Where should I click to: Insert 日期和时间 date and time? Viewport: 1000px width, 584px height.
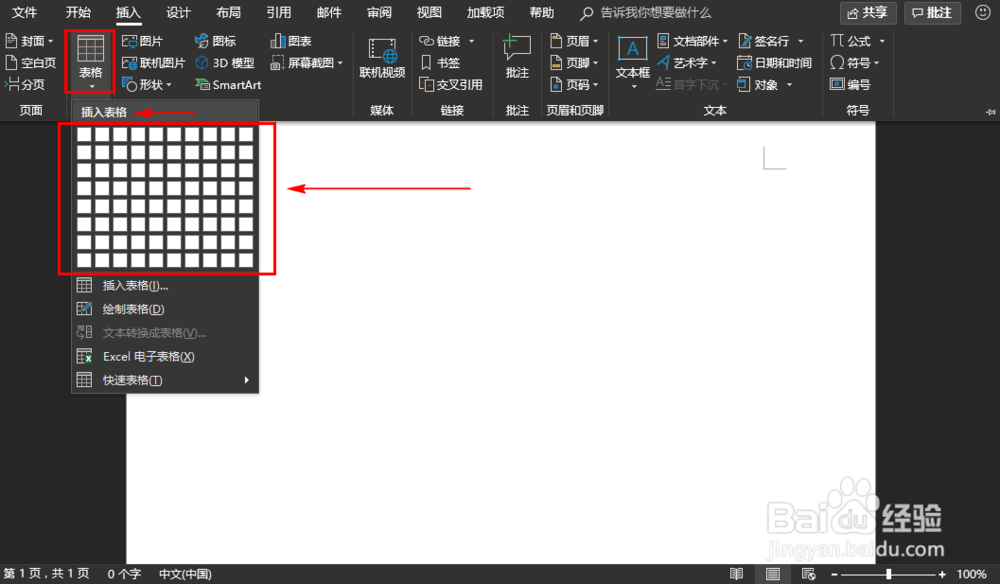pos(774,62)
